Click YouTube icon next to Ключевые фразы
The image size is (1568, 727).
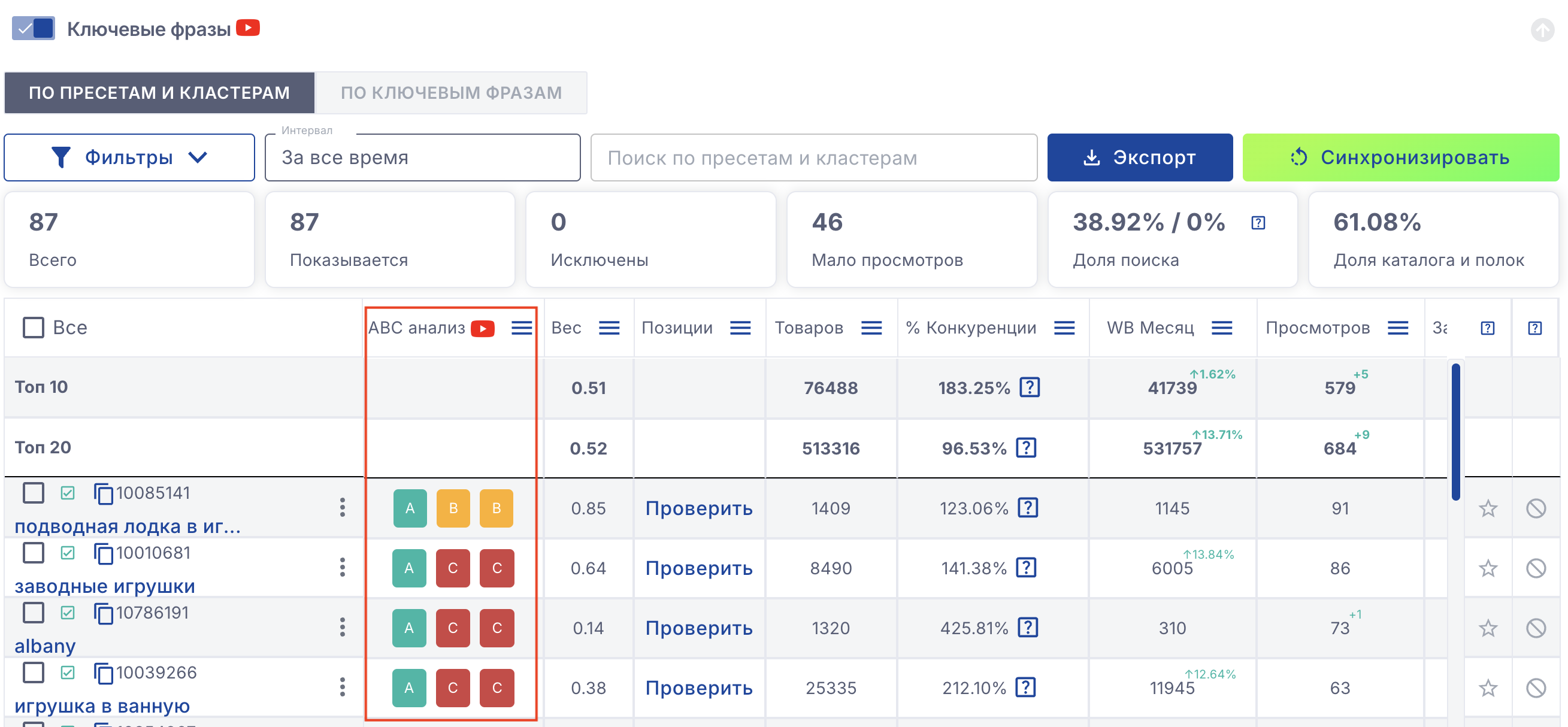coord(248,28)
